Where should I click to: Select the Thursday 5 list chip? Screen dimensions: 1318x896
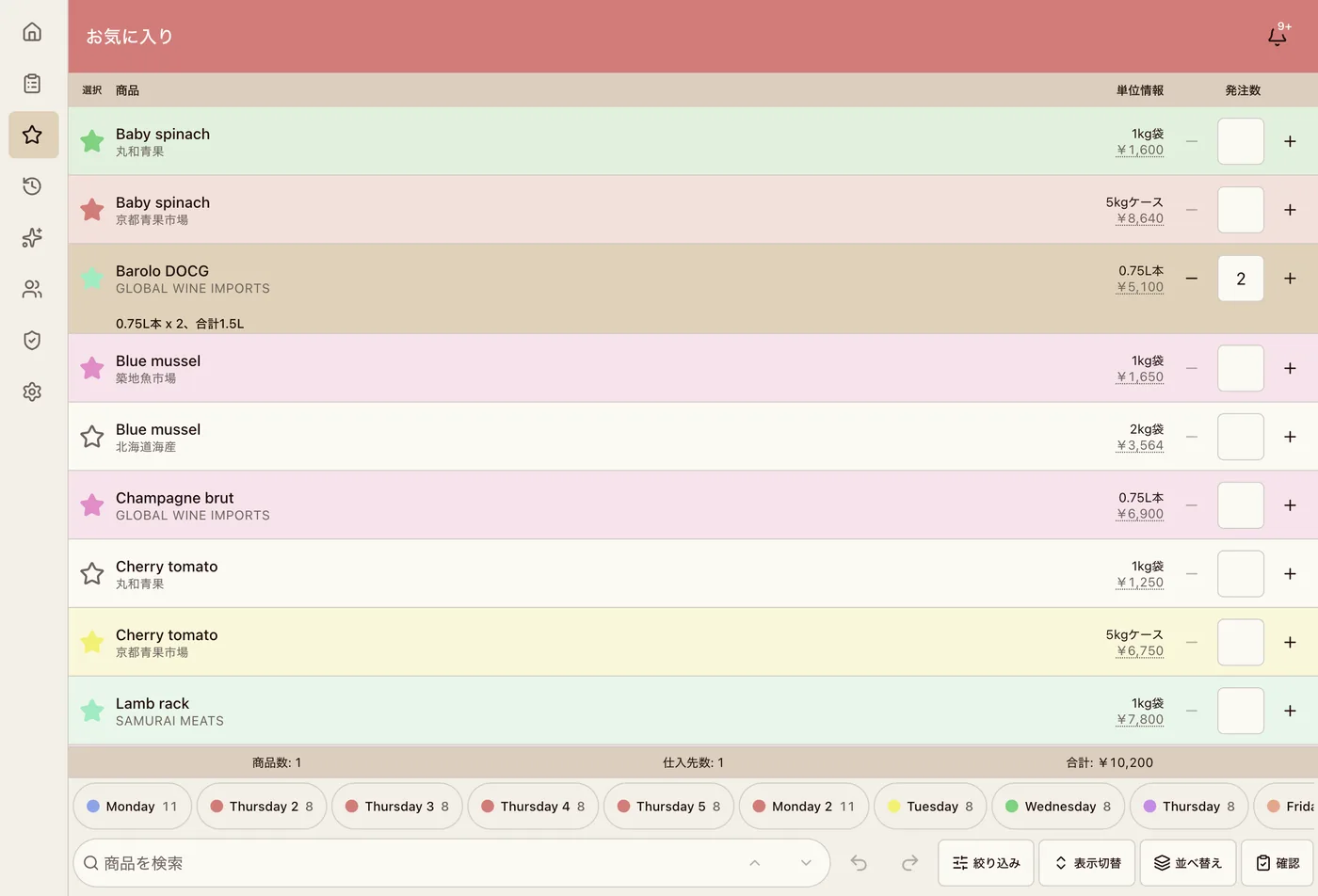668,807
